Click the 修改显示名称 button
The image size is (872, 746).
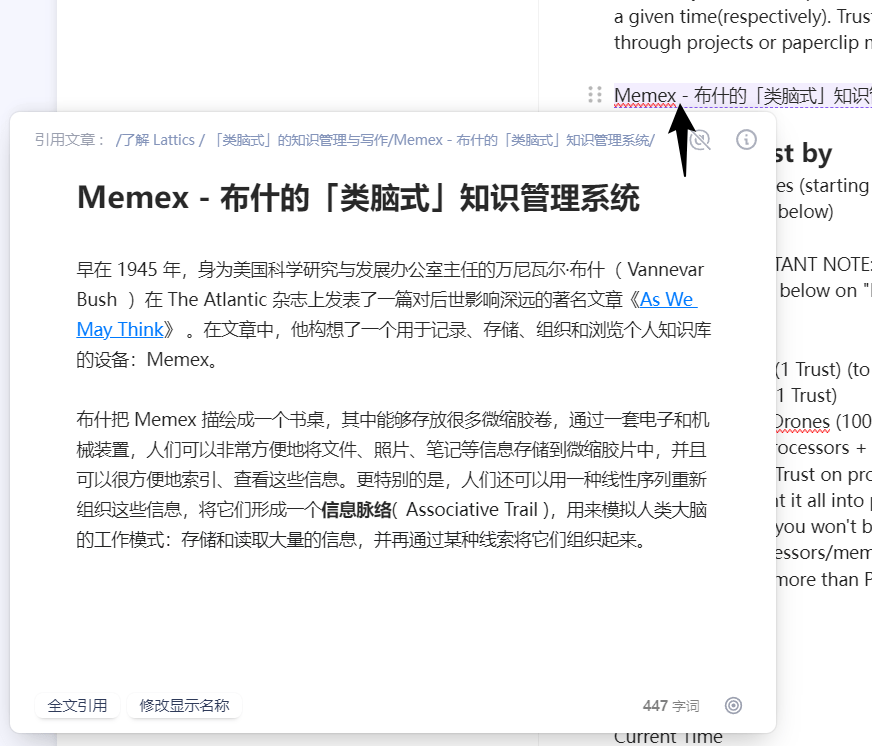coord(184,706)
